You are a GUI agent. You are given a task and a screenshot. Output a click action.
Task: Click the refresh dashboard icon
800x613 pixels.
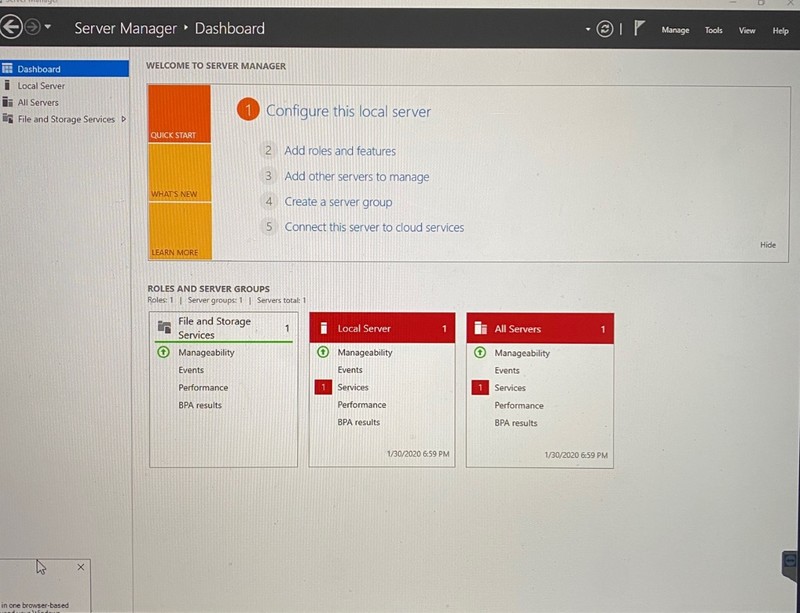605,29
